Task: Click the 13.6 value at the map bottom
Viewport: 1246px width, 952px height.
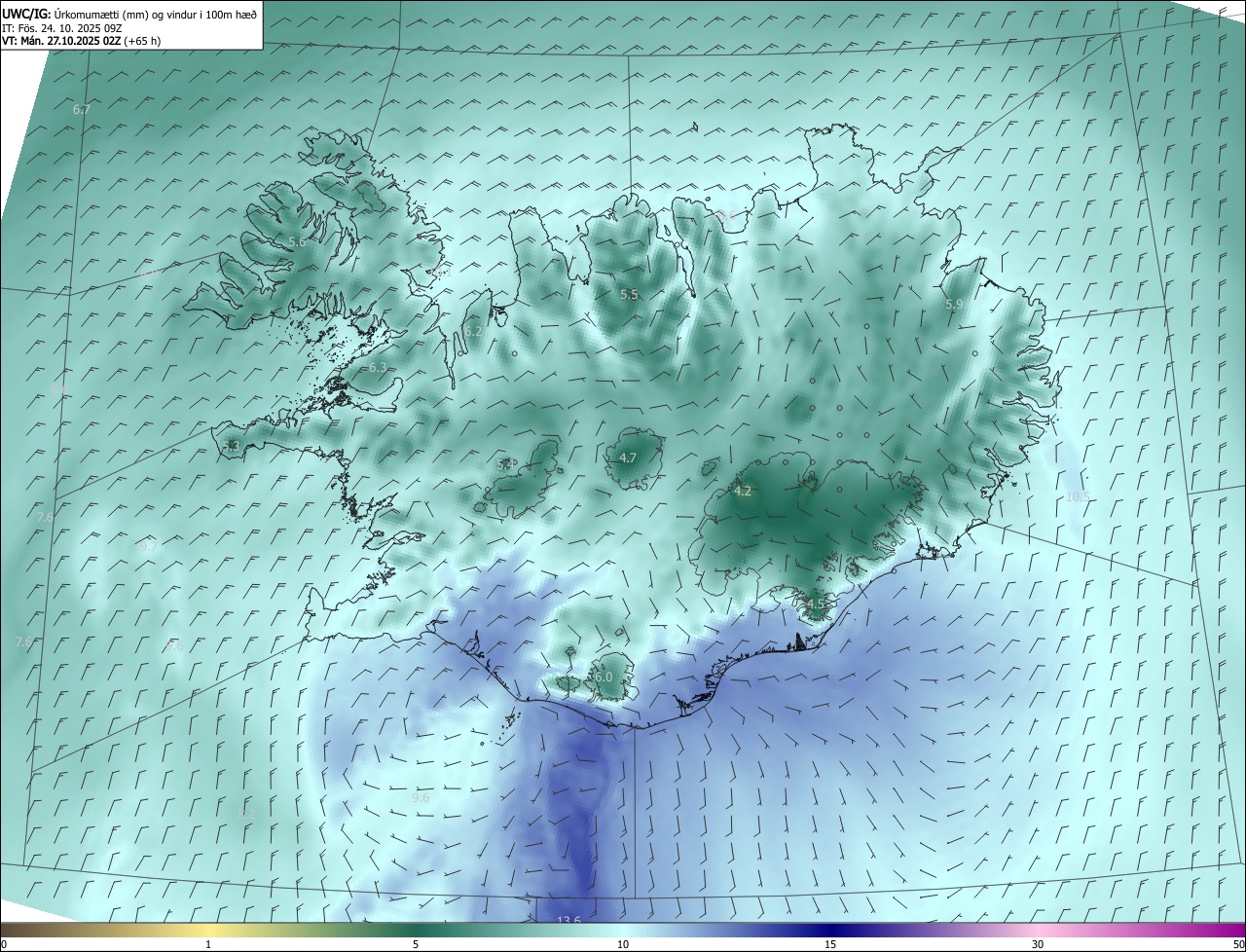Action: 568,921
